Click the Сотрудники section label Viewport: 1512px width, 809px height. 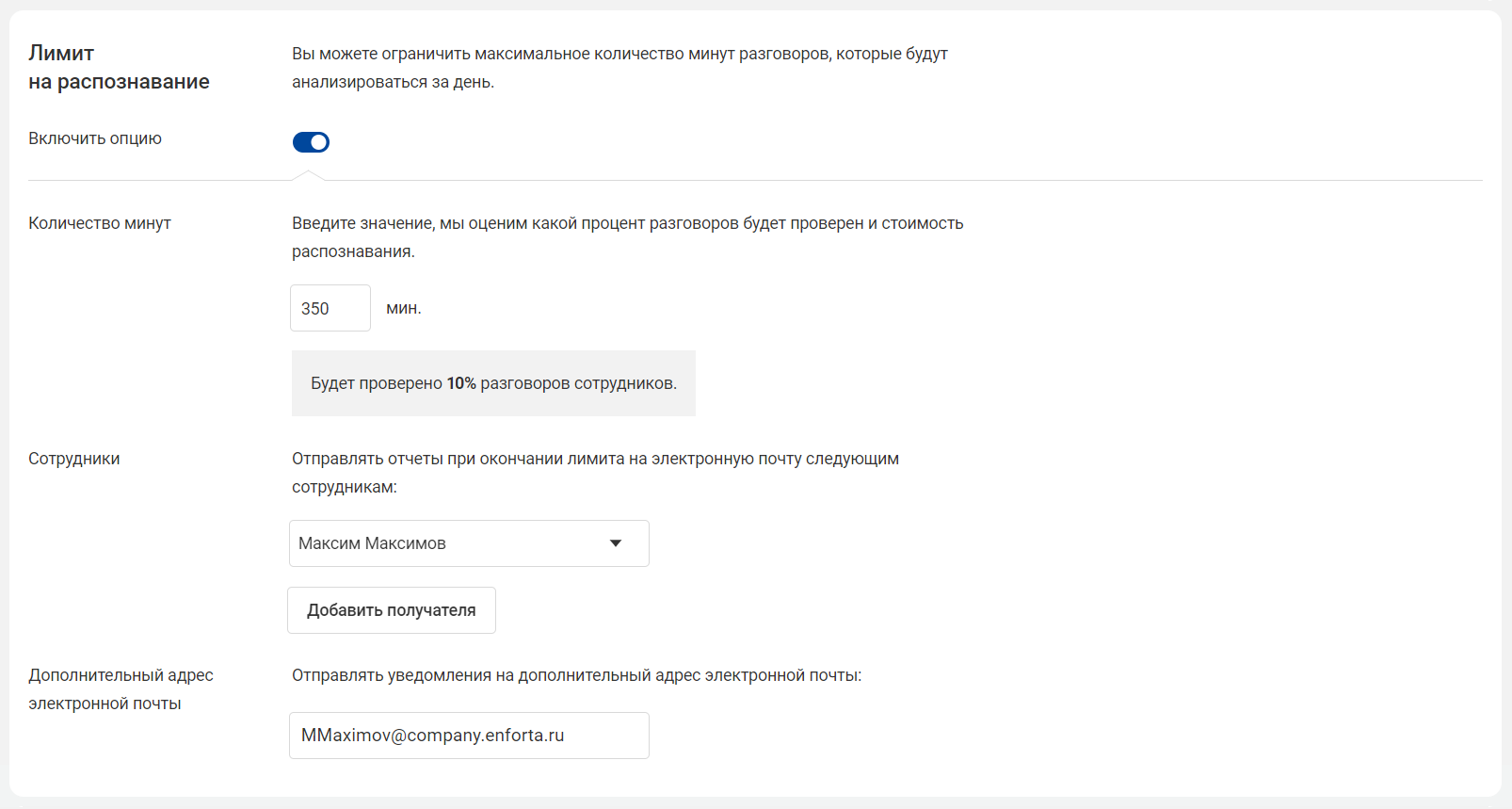click(x=74, y=459)
